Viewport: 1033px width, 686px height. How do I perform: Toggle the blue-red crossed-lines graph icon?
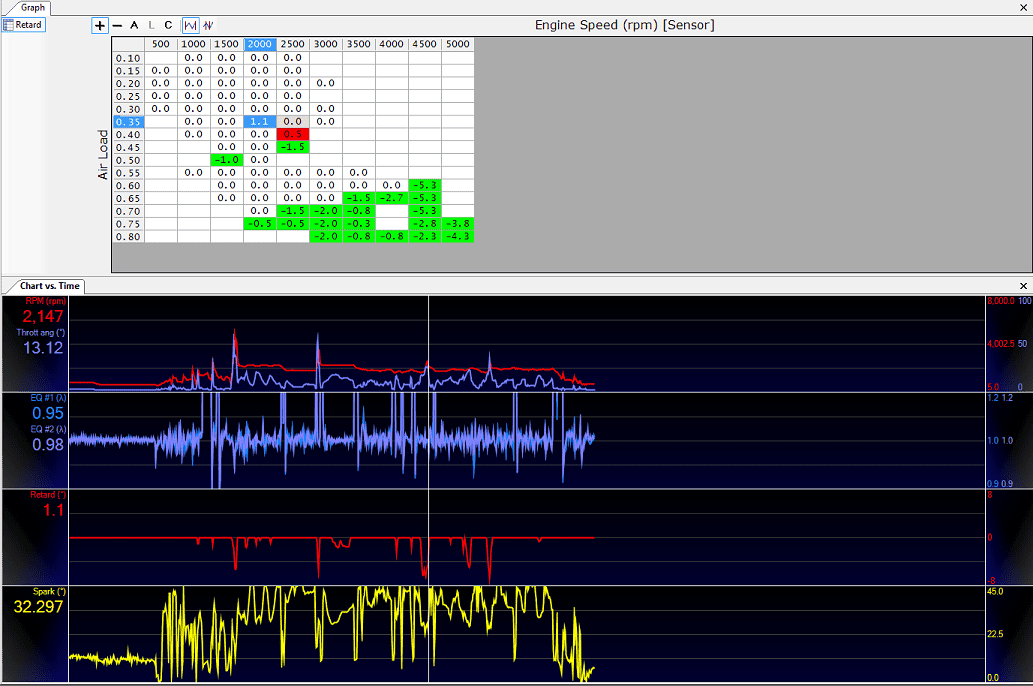208,26
